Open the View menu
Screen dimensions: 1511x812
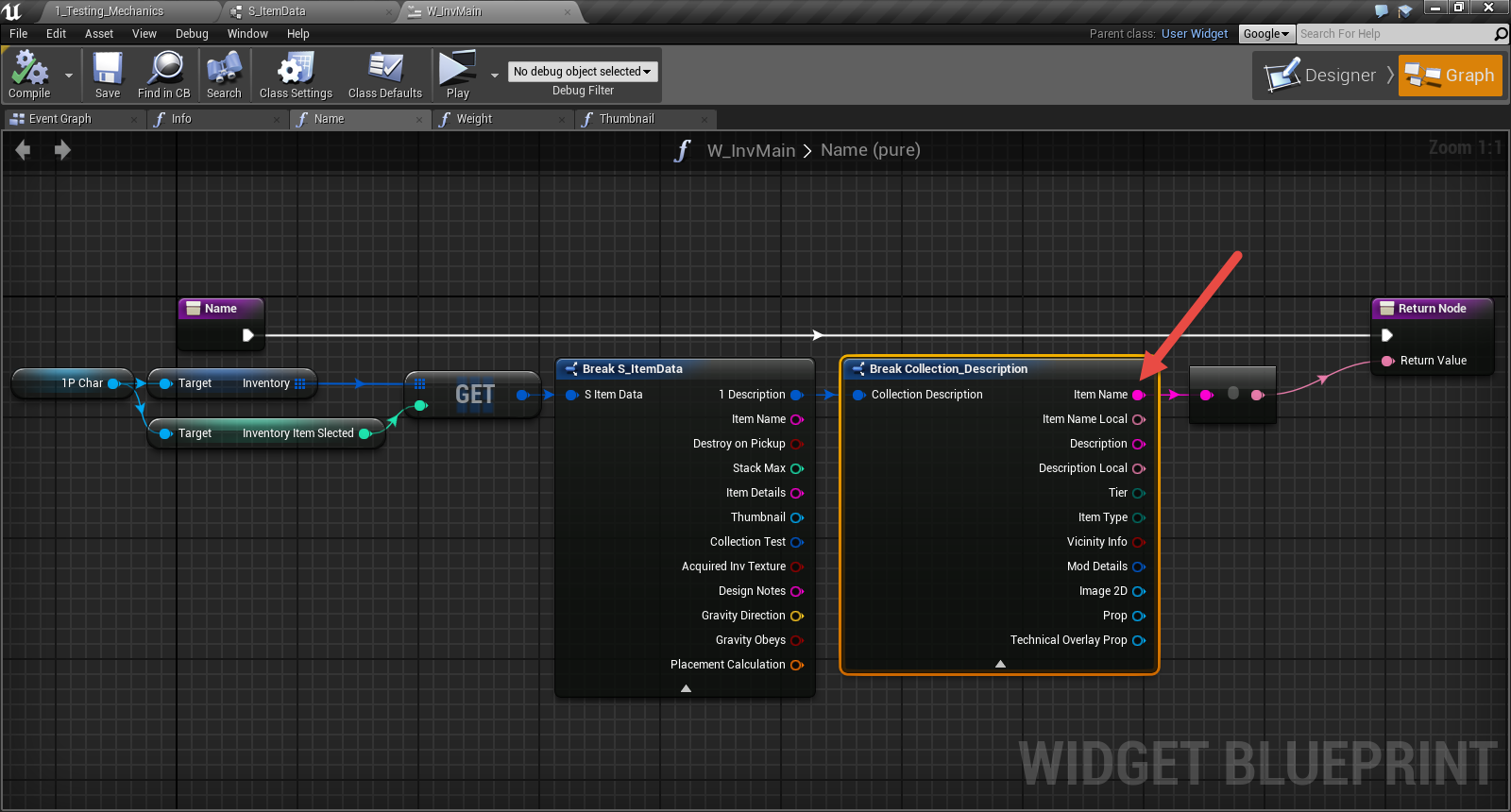pos(144,33)
